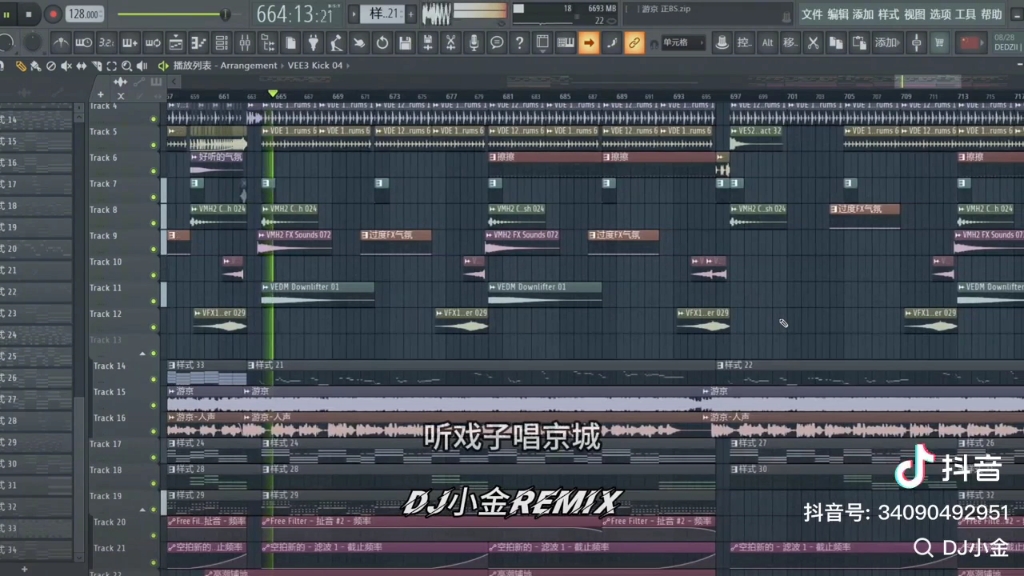Open the 添加 dropdown in toolbar

[x=888, y=43]
